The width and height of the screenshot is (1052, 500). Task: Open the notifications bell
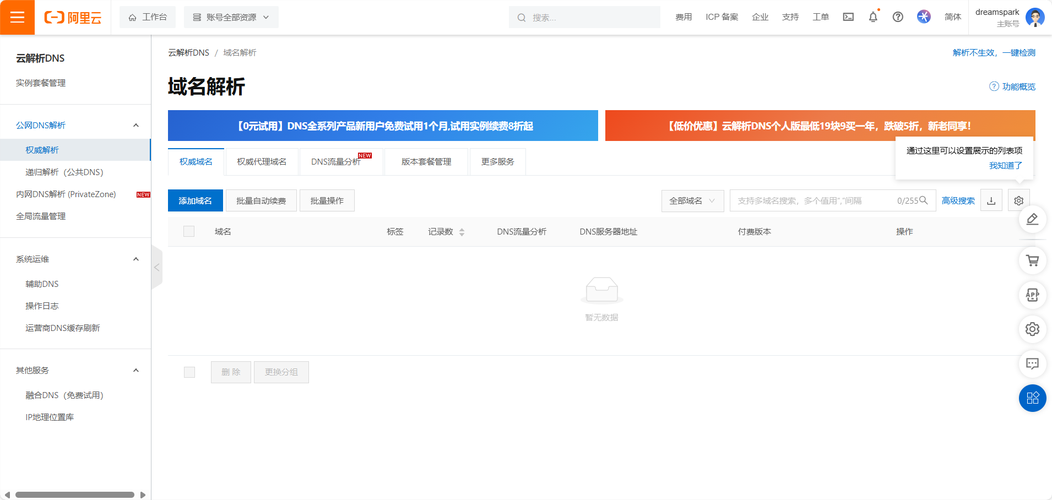point(873,17)
